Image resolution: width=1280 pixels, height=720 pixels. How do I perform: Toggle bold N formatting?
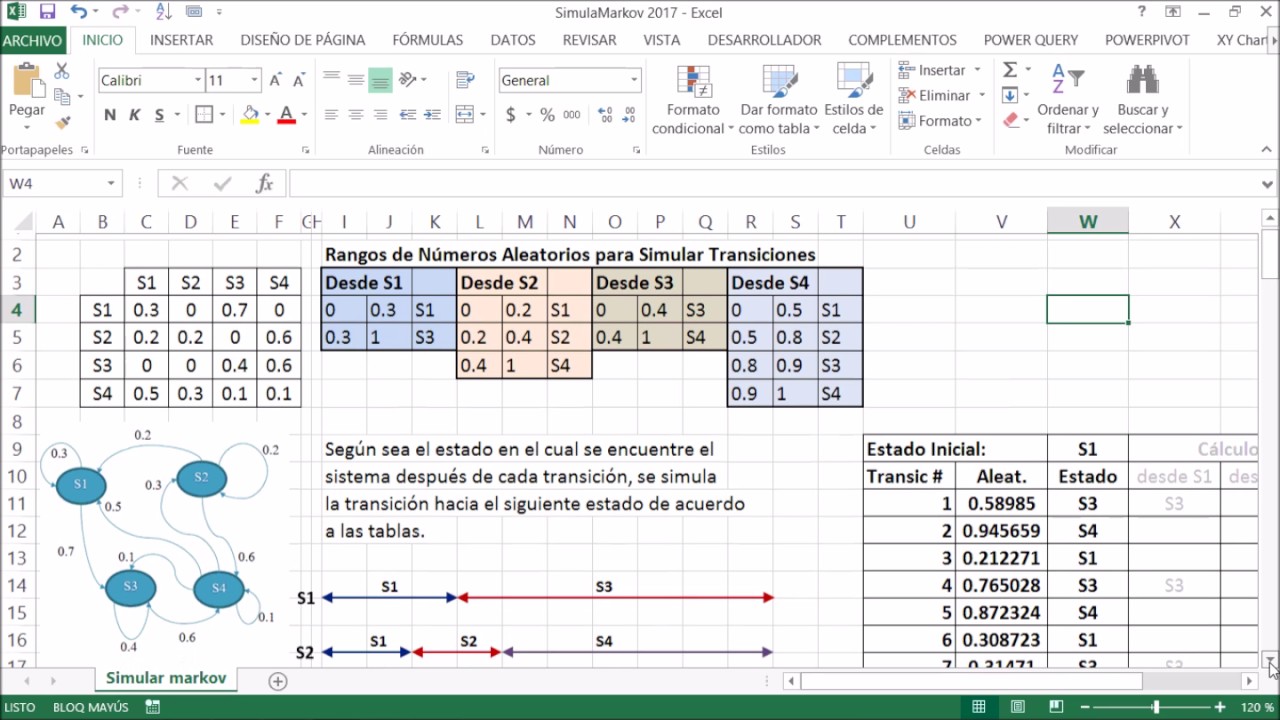coord(110,115)
